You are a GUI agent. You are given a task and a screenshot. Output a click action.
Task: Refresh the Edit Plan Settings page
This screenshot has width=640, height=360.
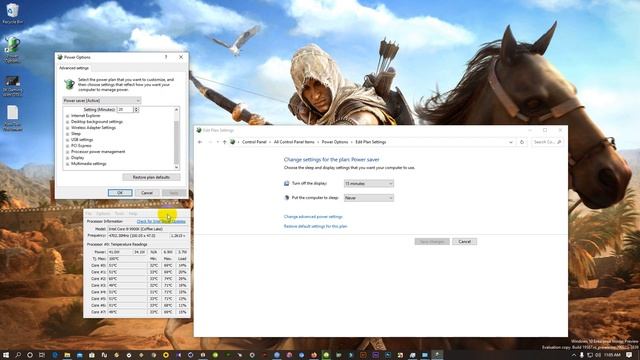click(x=522, y=142)
